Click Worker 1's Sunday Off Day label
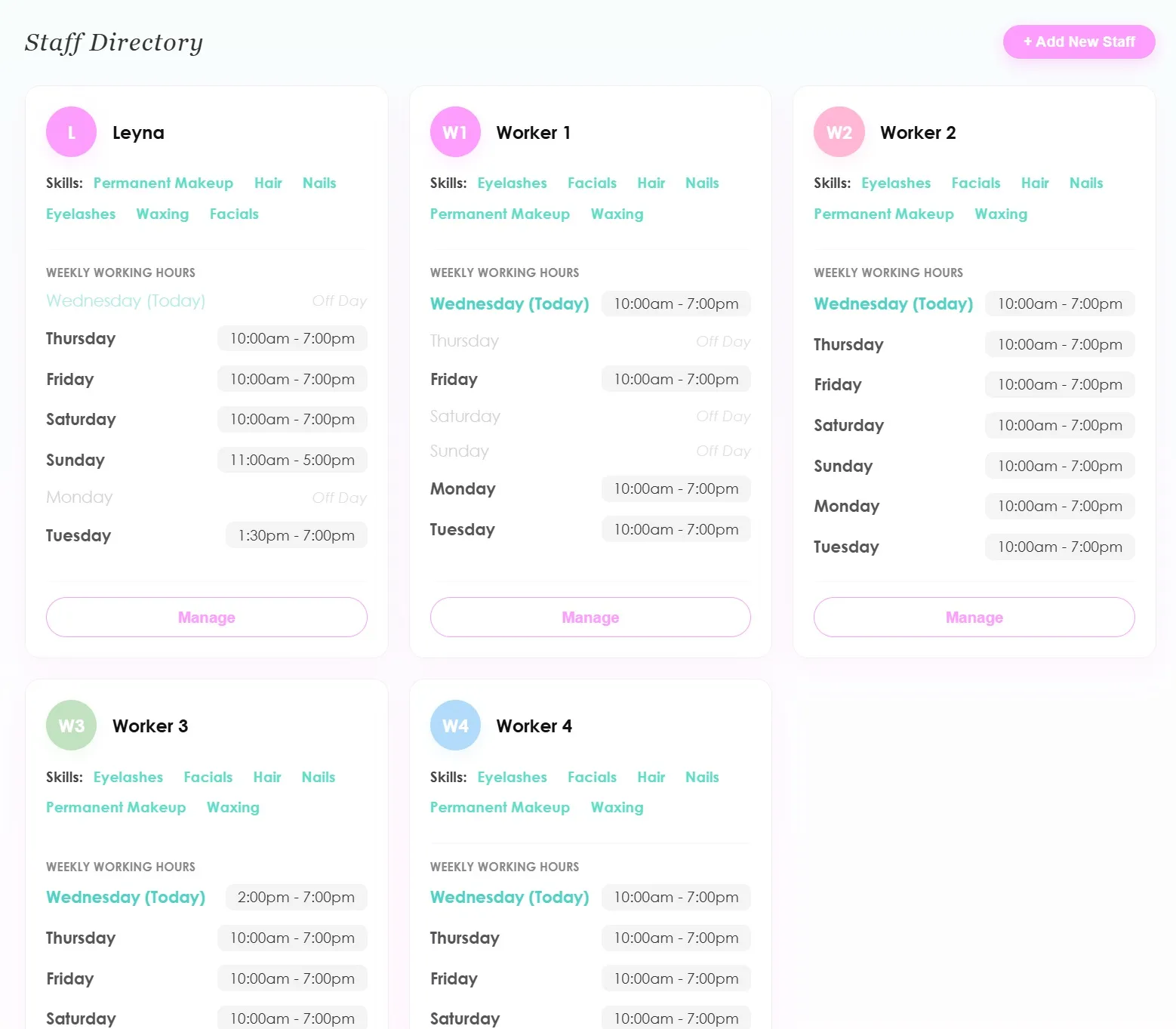 click(723, 451)
